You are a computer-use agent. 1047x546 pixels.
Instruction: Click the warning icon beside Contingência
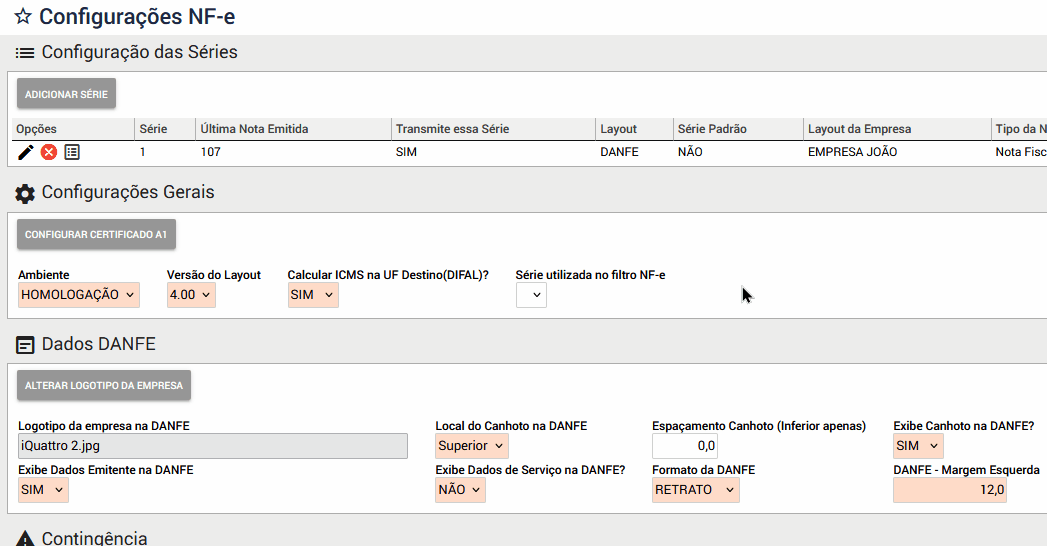26,538
